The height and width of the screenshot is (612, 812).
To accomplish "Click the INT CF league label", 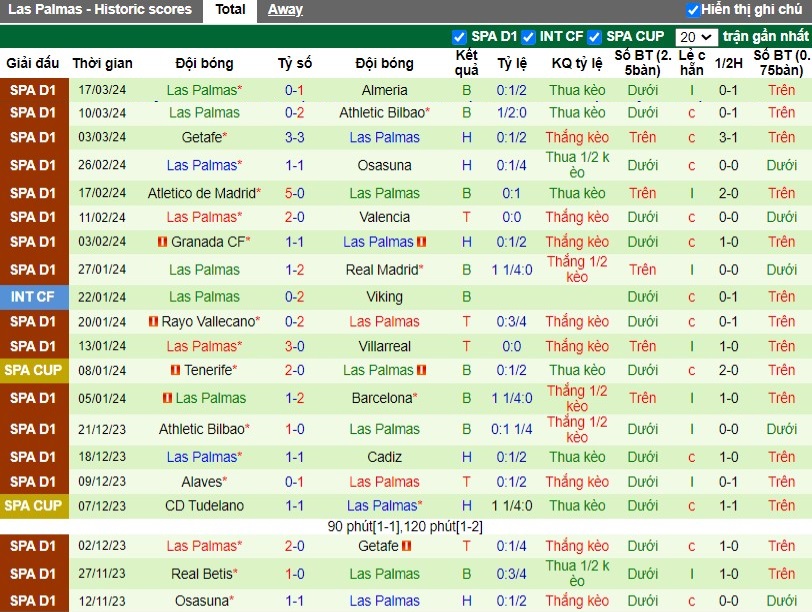I will coord(32,297).
